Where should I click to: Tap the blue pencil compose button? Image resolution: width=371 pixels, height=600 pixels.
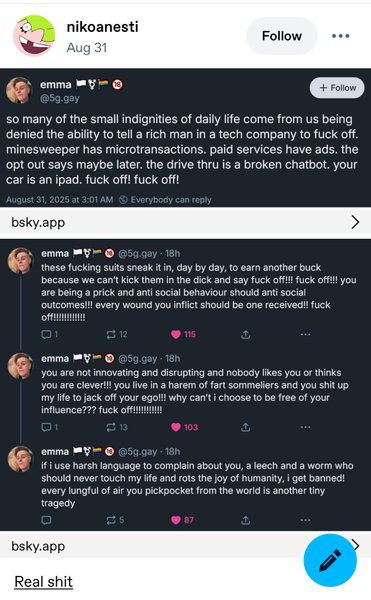click(330, 560)
